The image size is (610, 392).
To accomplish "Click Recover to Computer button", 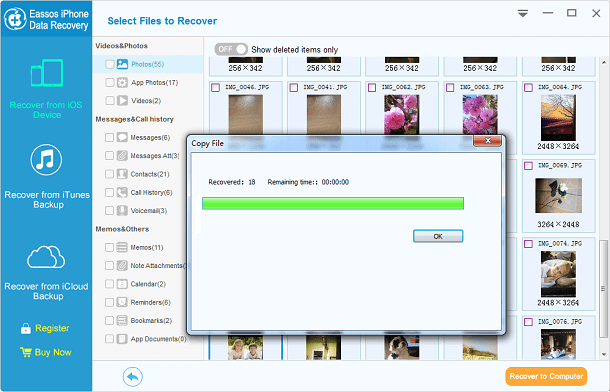I will tap(546, 376).
